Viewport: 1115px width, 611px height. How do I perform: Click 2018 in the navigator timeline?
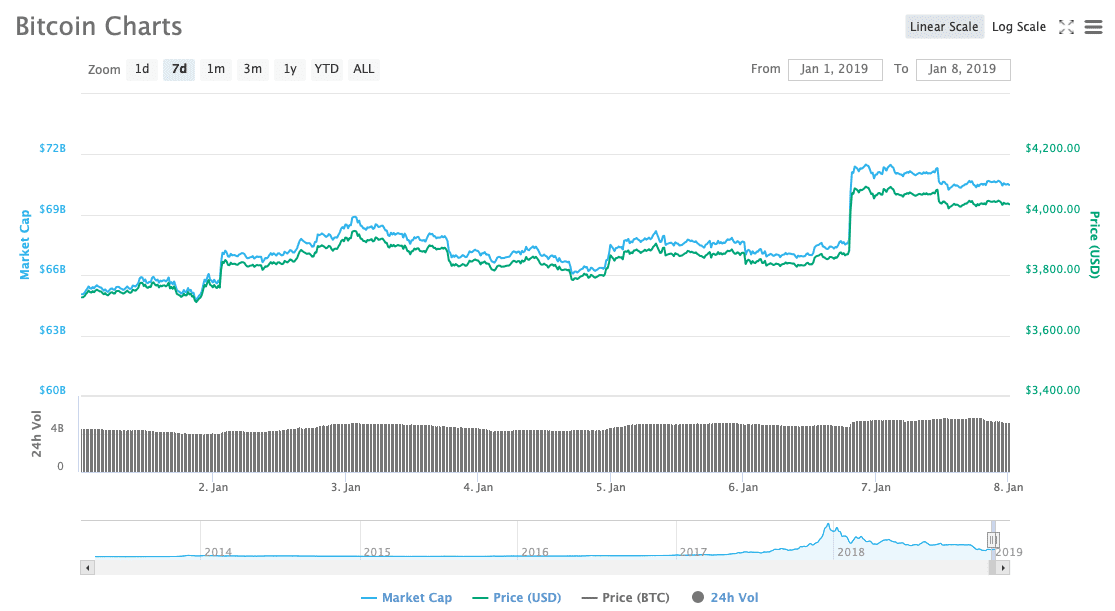tap(851, 552)
